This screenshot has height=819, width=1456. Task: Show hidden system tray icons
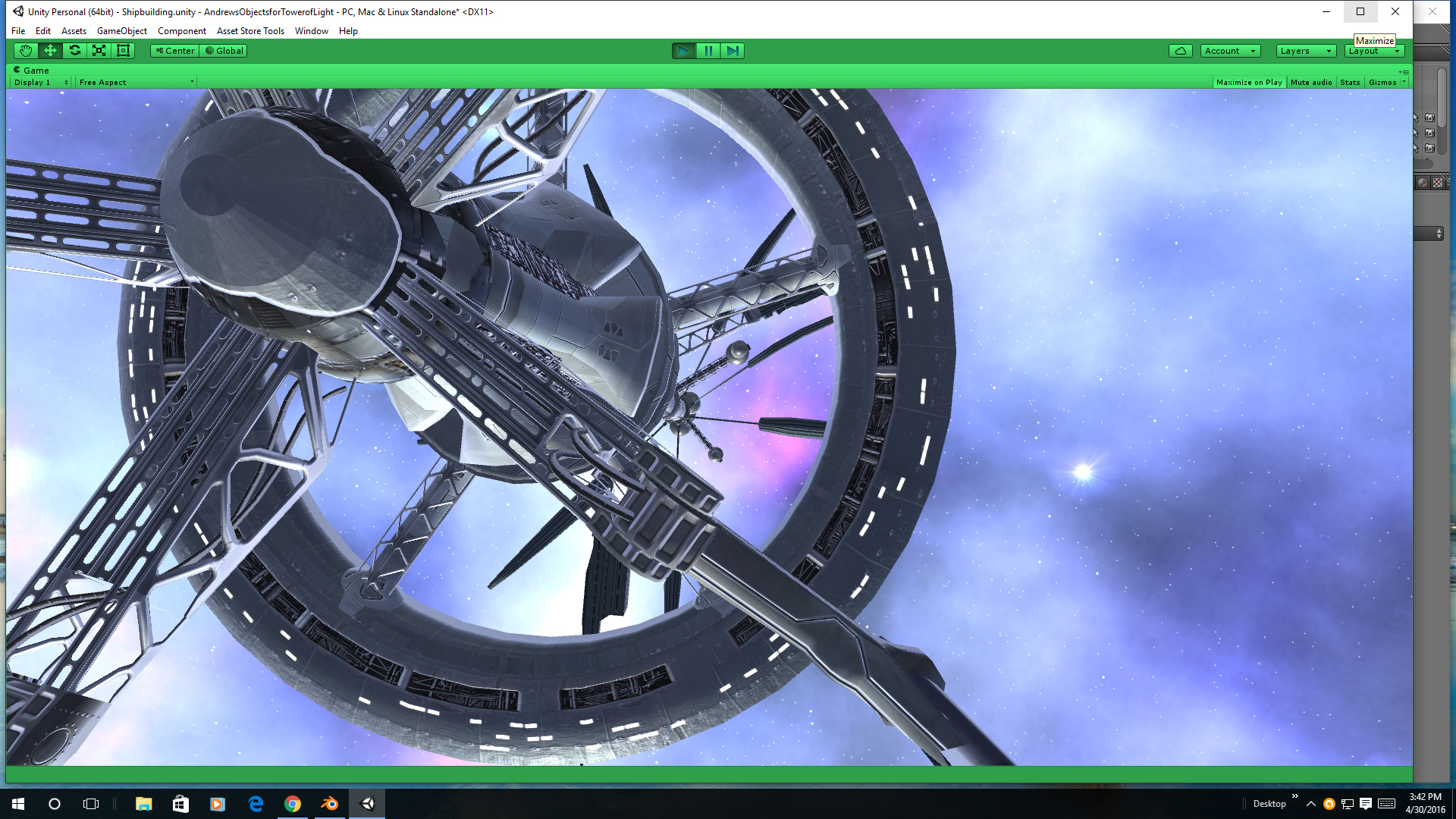pos(1310,804)
